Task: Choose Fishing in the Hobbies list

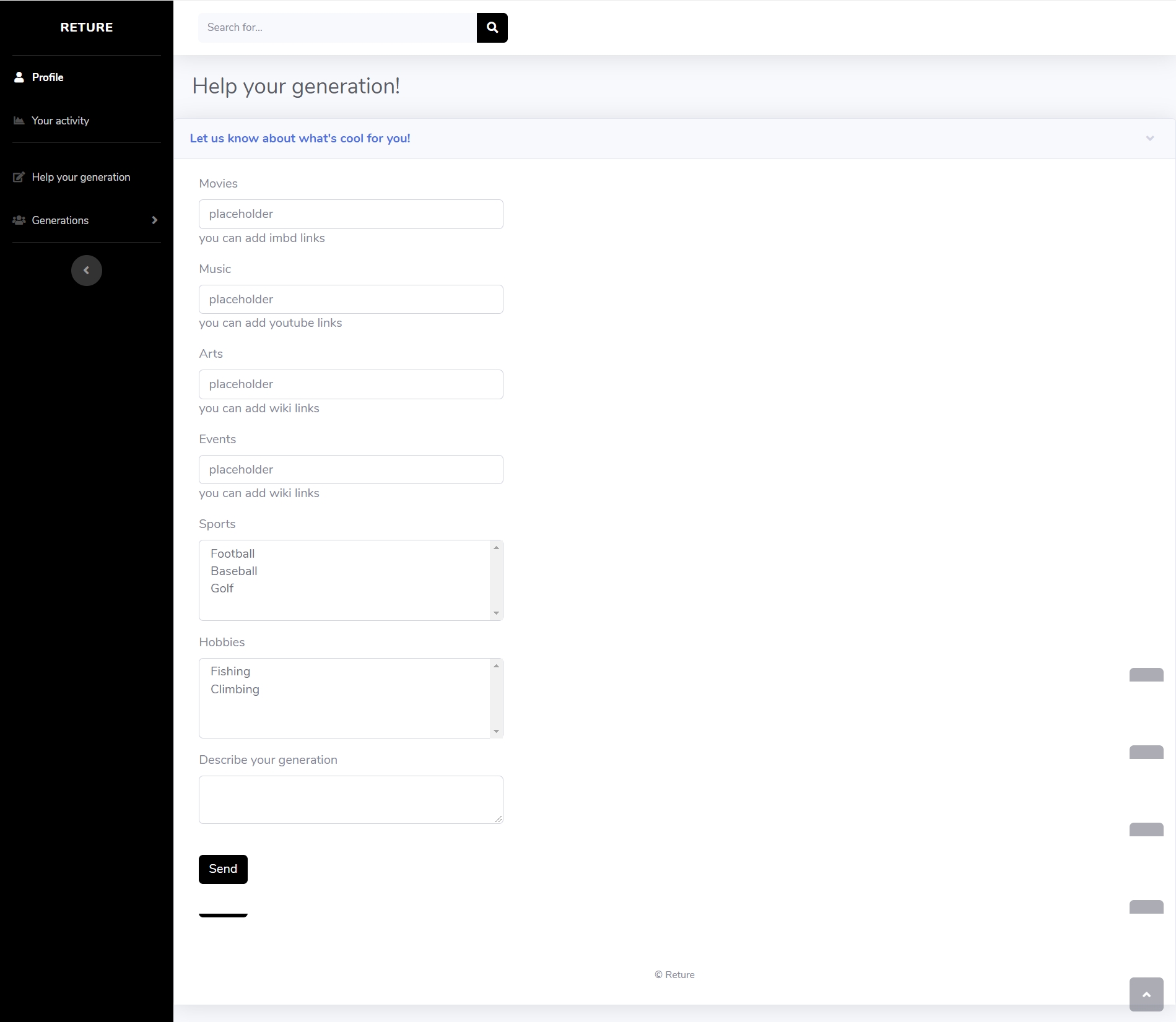Action: tap(230, 672)
